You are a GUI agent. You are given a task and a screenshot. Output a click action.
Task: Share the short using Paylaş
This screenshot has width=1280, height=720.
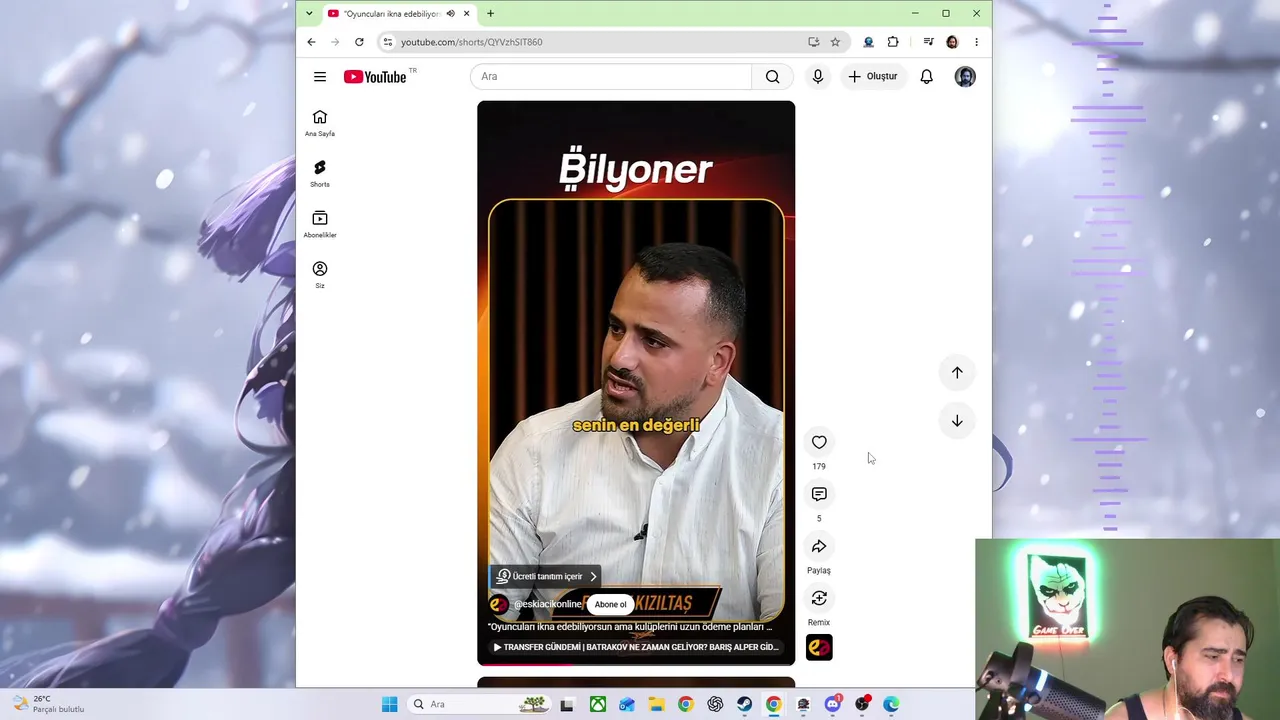[x=819, y=546]
